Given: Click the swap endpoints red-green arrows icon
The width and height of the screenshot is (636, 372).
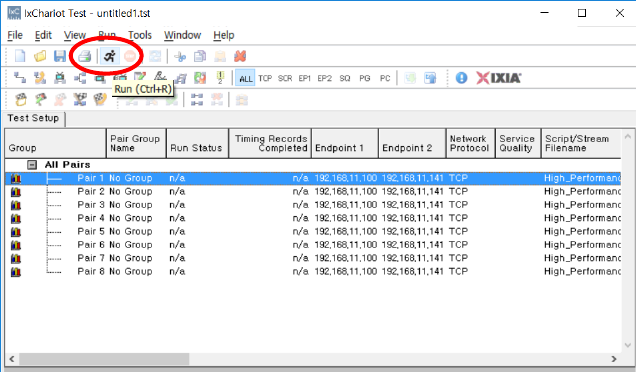Looking at the screenshot, I should pos(200,77).
